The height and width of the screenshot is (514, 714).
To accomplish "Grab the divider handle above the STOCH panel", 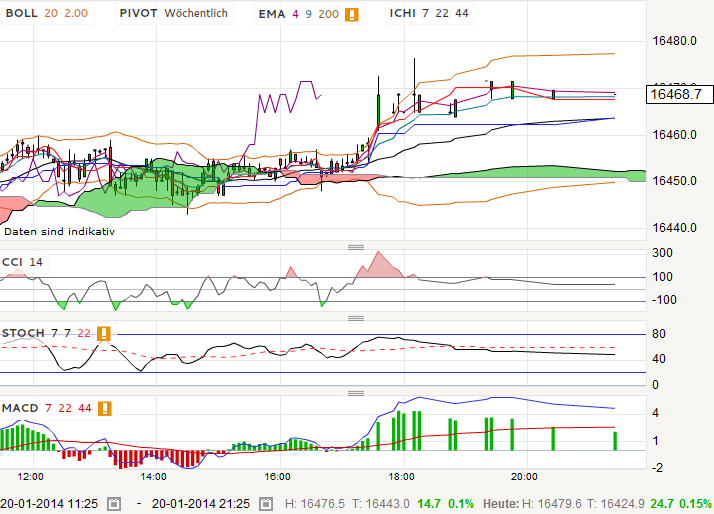I will [356, 318].
